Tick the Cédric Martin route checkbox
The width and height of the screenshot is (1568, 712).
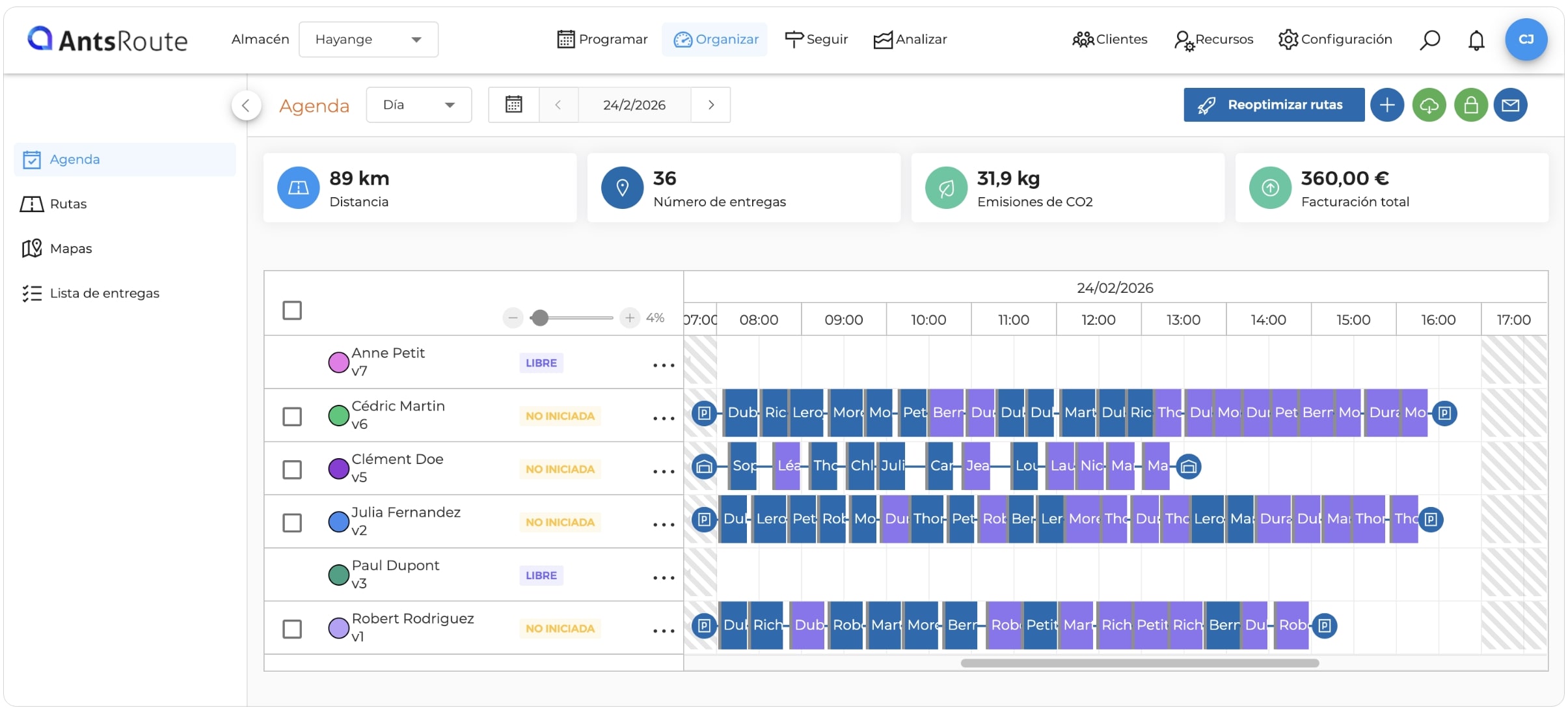[292, 416]
